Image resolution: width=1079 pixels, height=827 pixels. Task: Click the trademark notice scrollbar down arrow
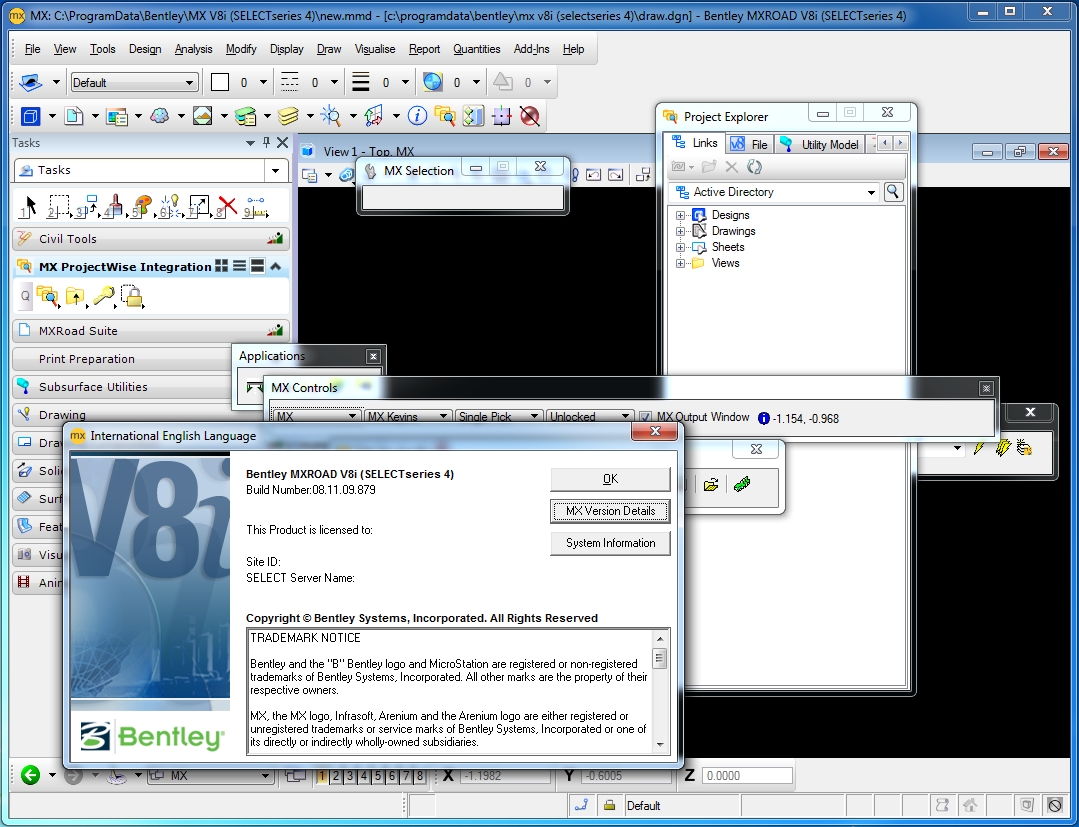click(x=660, y=744)
